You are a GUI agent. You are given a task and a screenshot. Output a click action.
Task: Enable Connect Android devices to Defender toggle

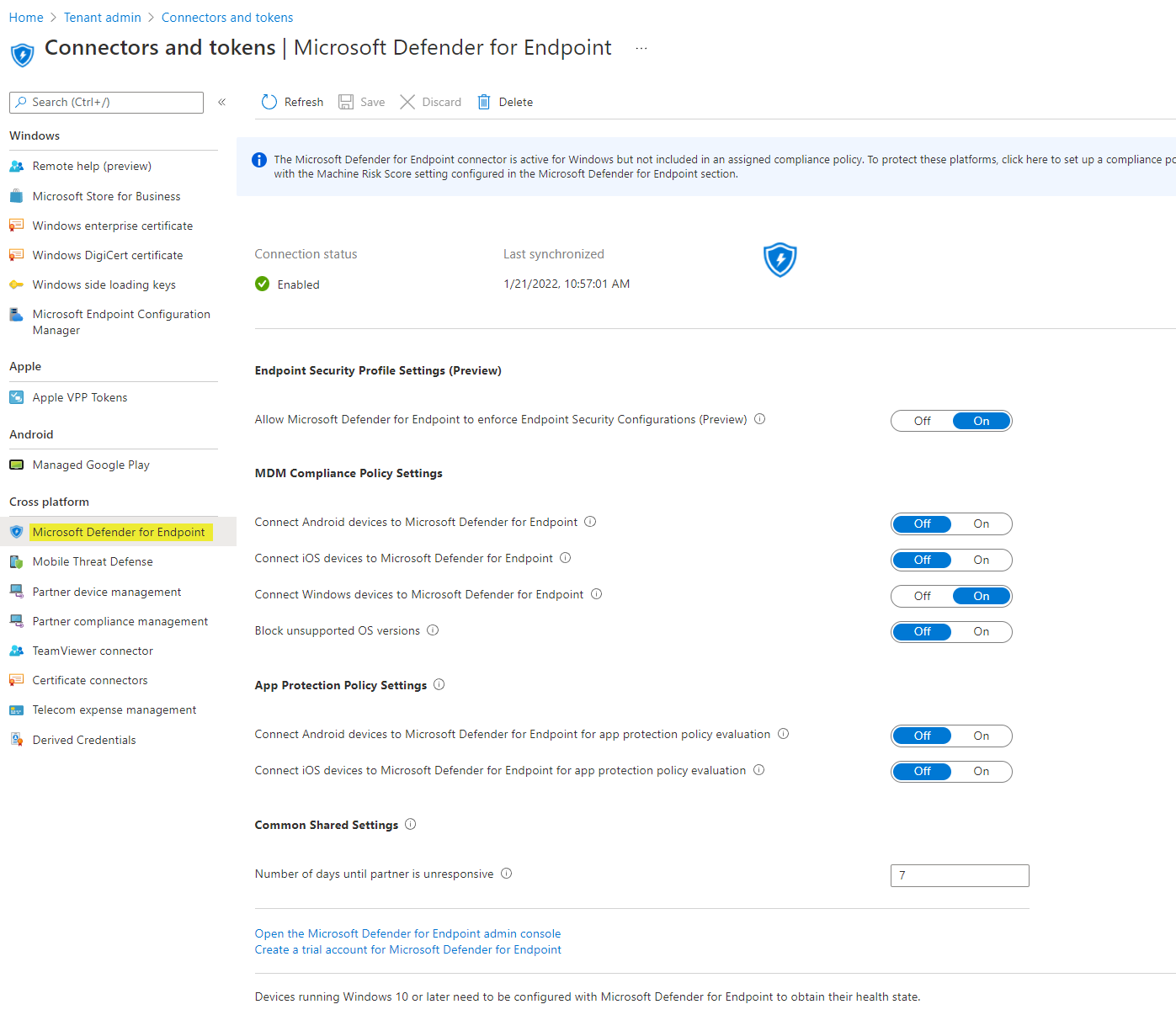[981, 523]
